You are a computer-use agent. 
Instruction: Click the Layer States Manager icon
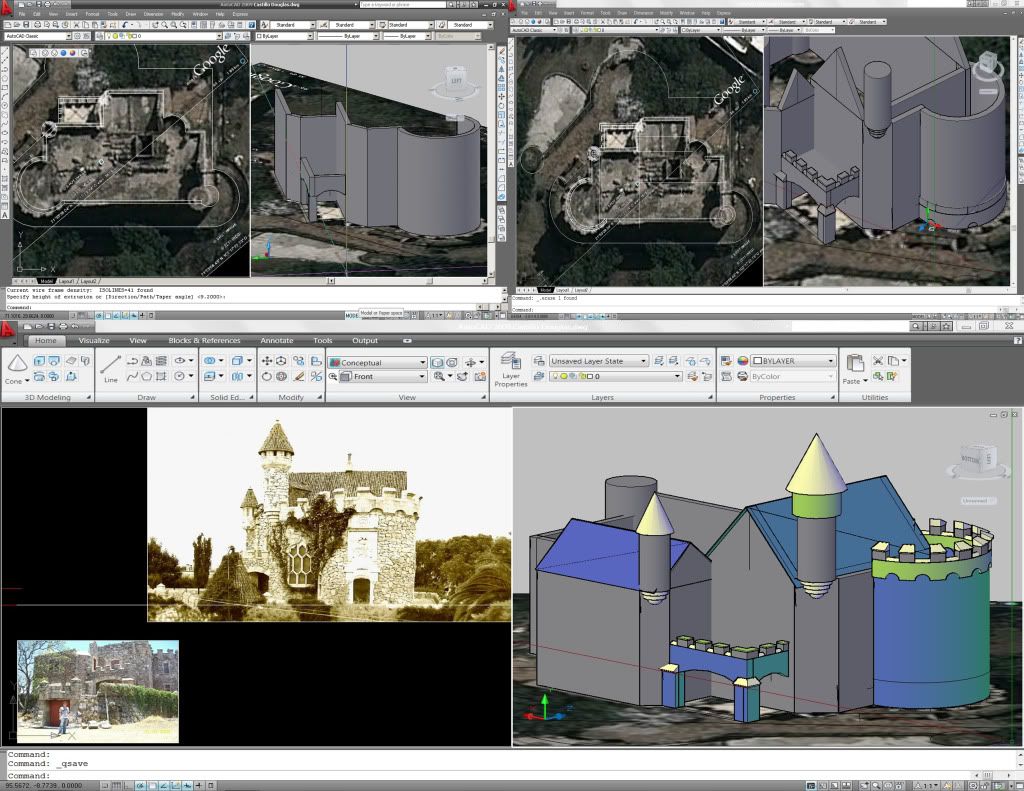[x=538, y=361]
